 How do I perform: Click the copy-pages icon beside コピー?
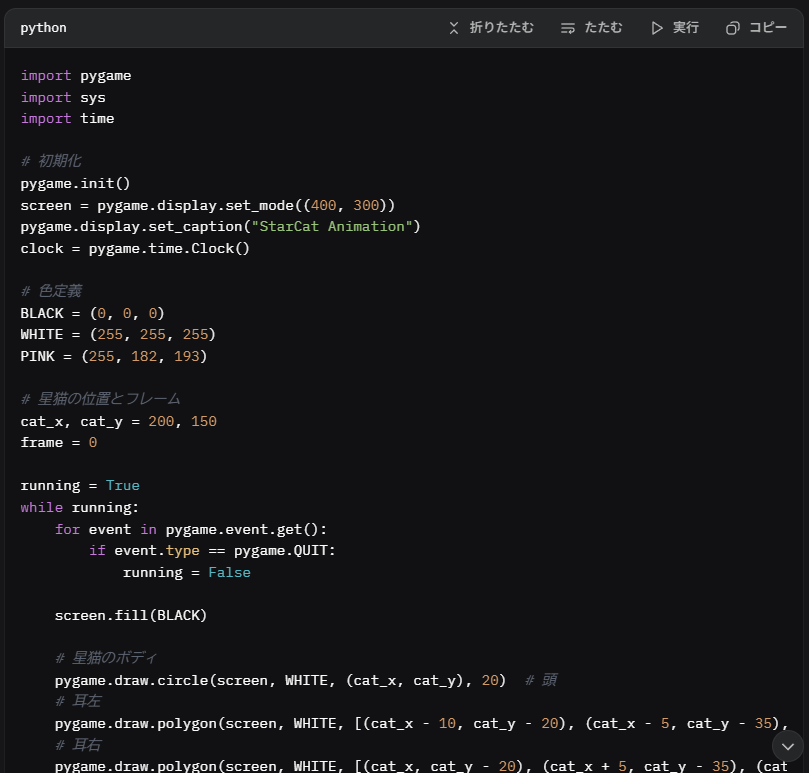[x=734, y=28]
